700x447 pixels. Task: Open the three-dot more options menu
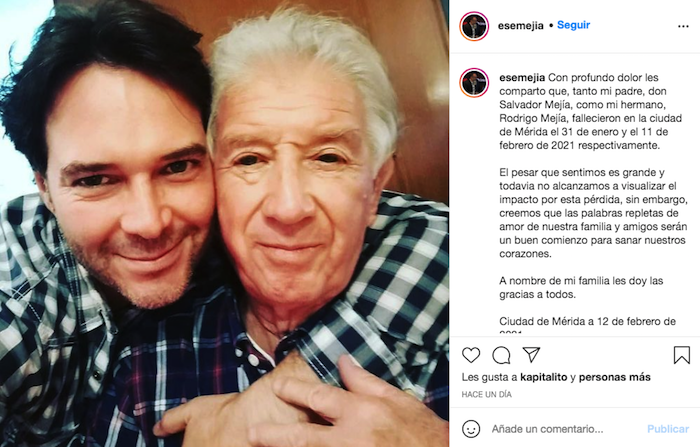point(683,26)
